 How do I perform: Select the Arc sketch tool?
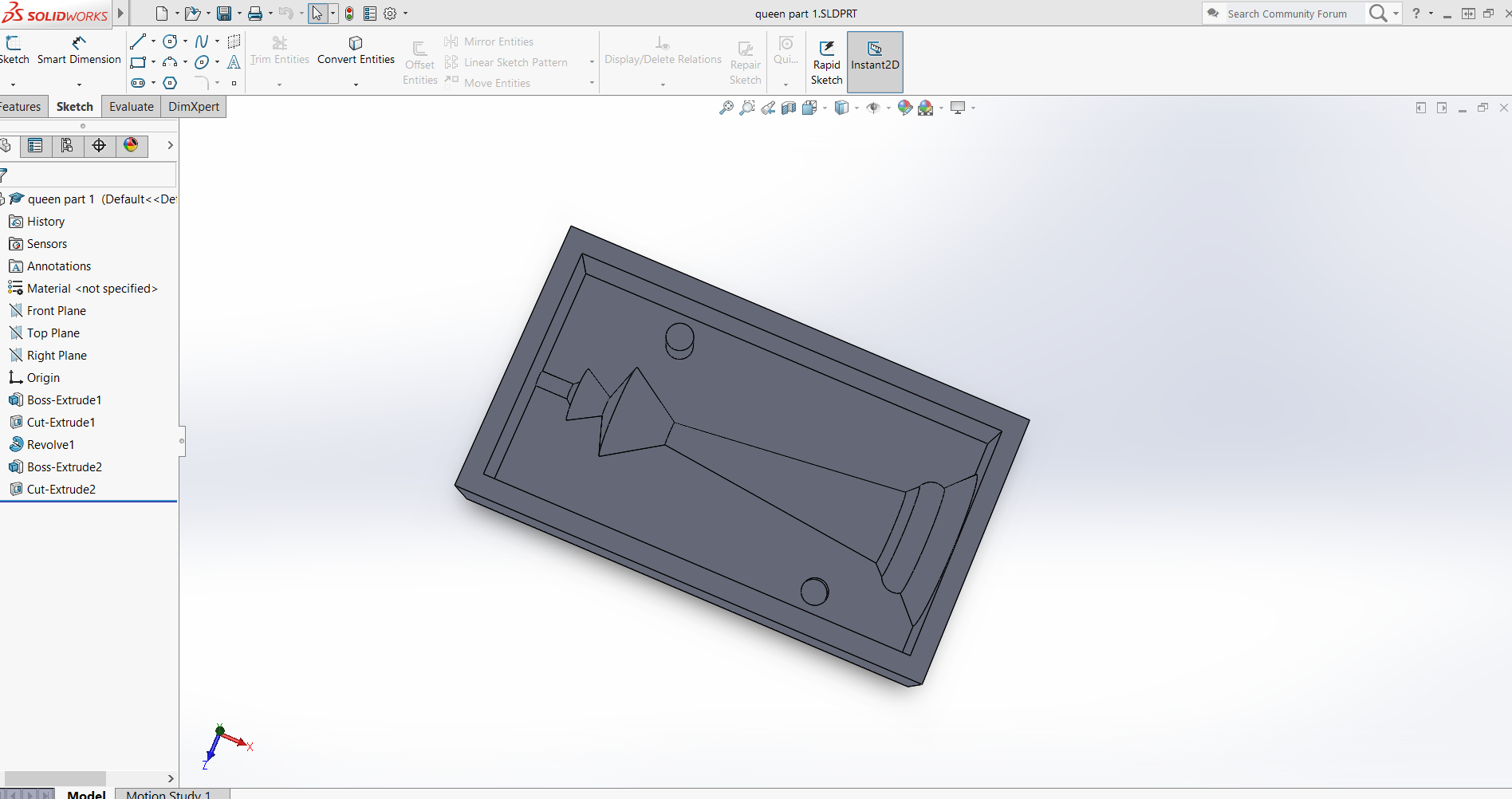pos(170,62)
